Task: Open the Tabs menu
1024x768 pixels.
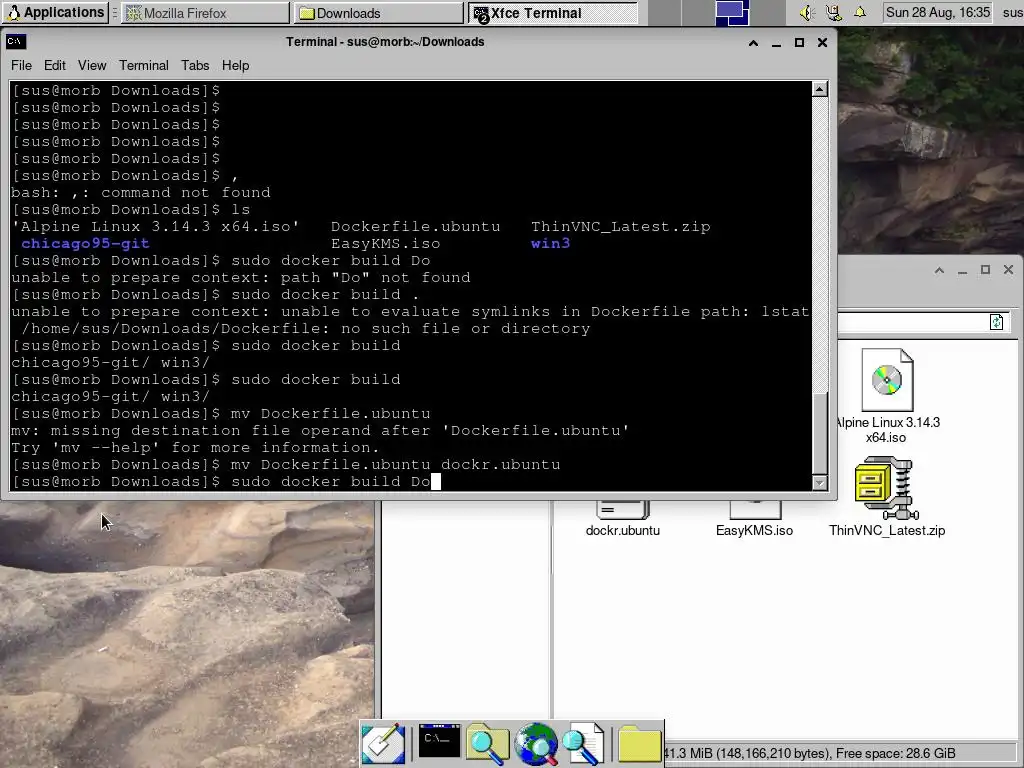Action: pyautogui.click(x=195, y=65)
